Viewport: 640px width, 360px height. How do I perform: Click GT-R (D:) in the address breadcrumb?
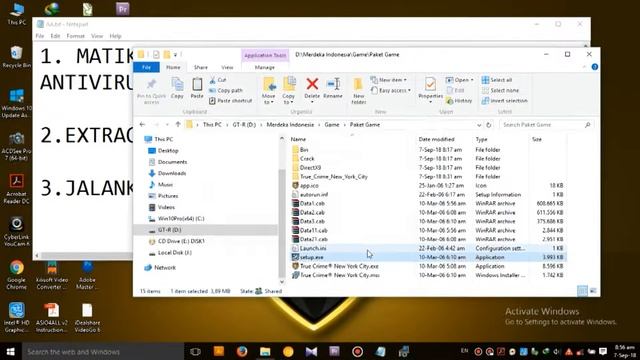click(x=244, y=125)
